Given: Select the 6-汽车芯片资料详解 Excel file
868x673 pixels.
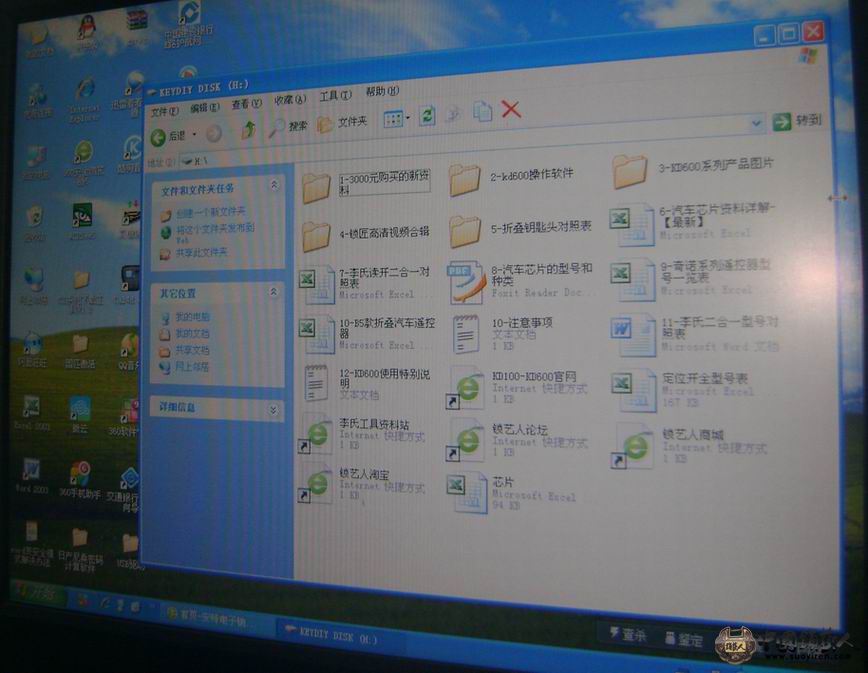Looking at the screenshot, I should pos(692,224).
